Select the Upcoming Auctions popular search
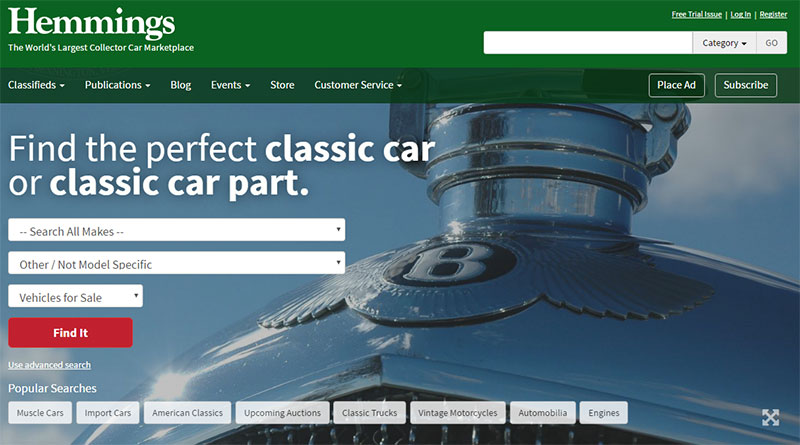Image resolution: width=800 pixels, height=445 pixels. 282,413
